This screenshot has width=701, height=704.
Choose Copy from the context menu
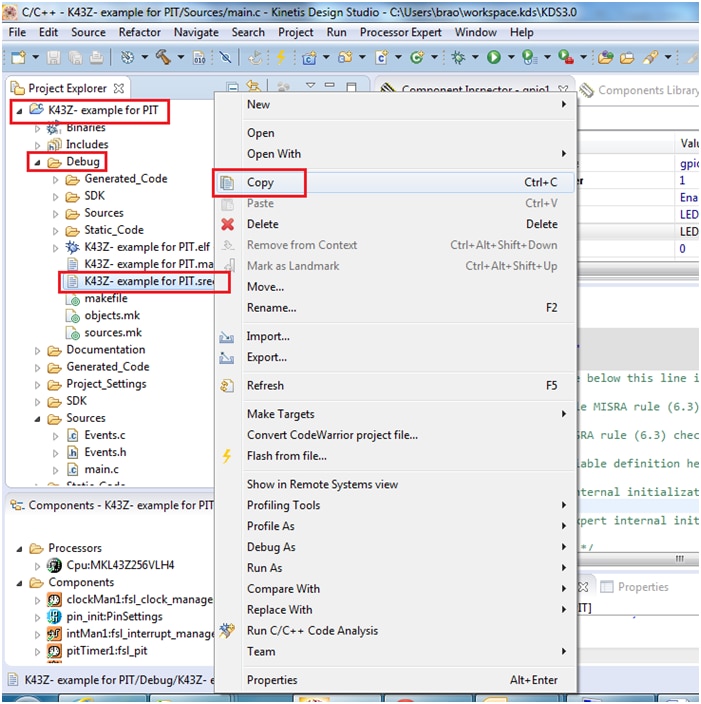coord(395,183)
